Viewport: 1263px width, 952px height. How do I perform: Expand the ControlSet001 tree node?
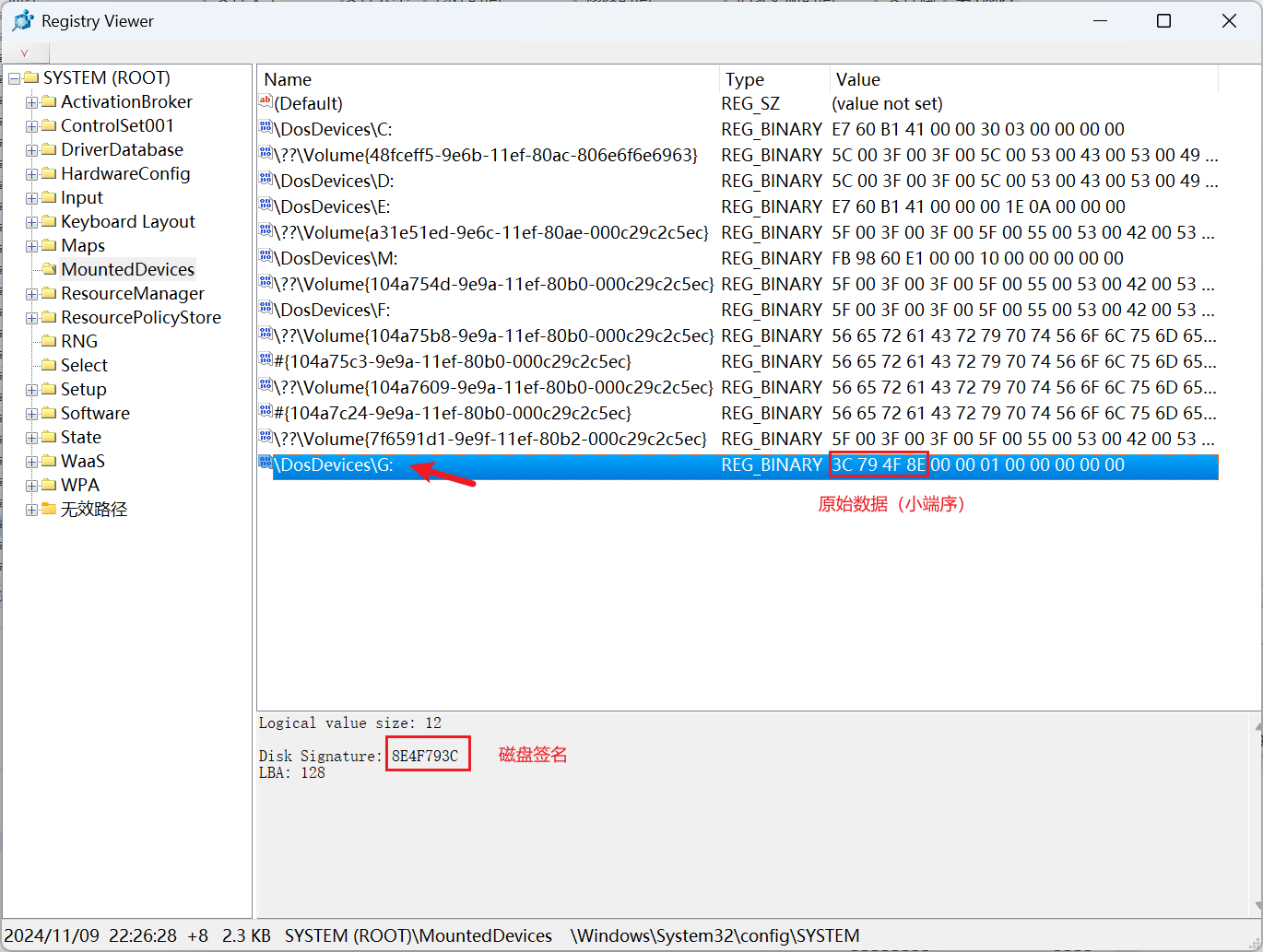pos(31,126)
